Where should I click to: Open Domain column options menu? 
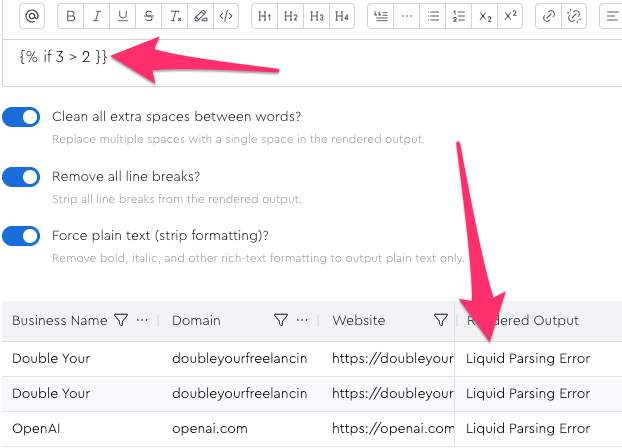click(x=301, y=321)
